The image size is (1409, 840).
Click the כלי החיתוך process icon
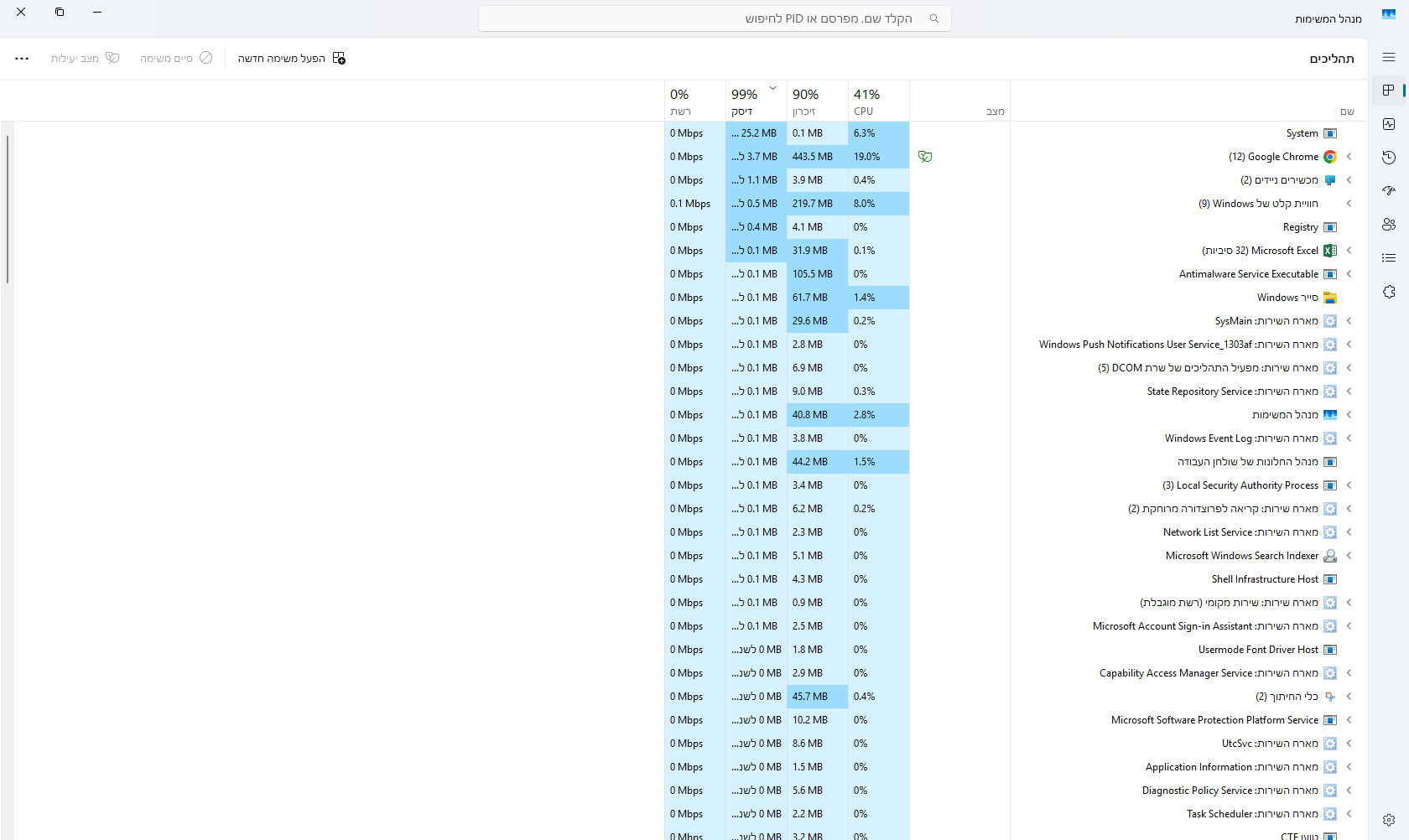[x=1330, y=697]
